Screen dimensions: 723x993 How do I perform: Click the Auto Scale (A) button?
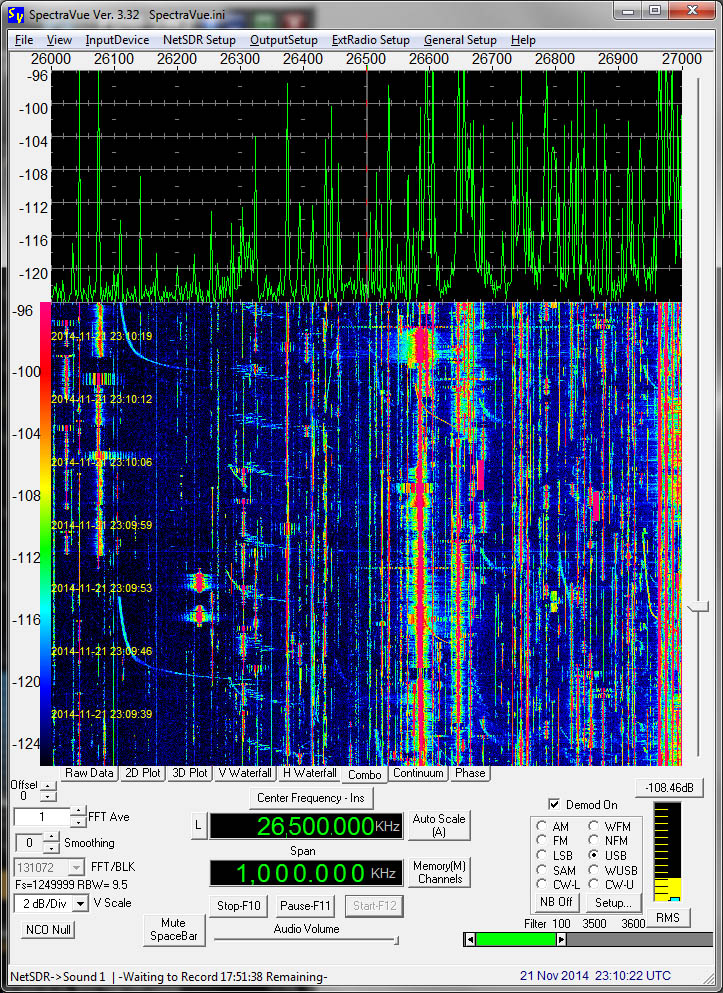click(439, 825)
